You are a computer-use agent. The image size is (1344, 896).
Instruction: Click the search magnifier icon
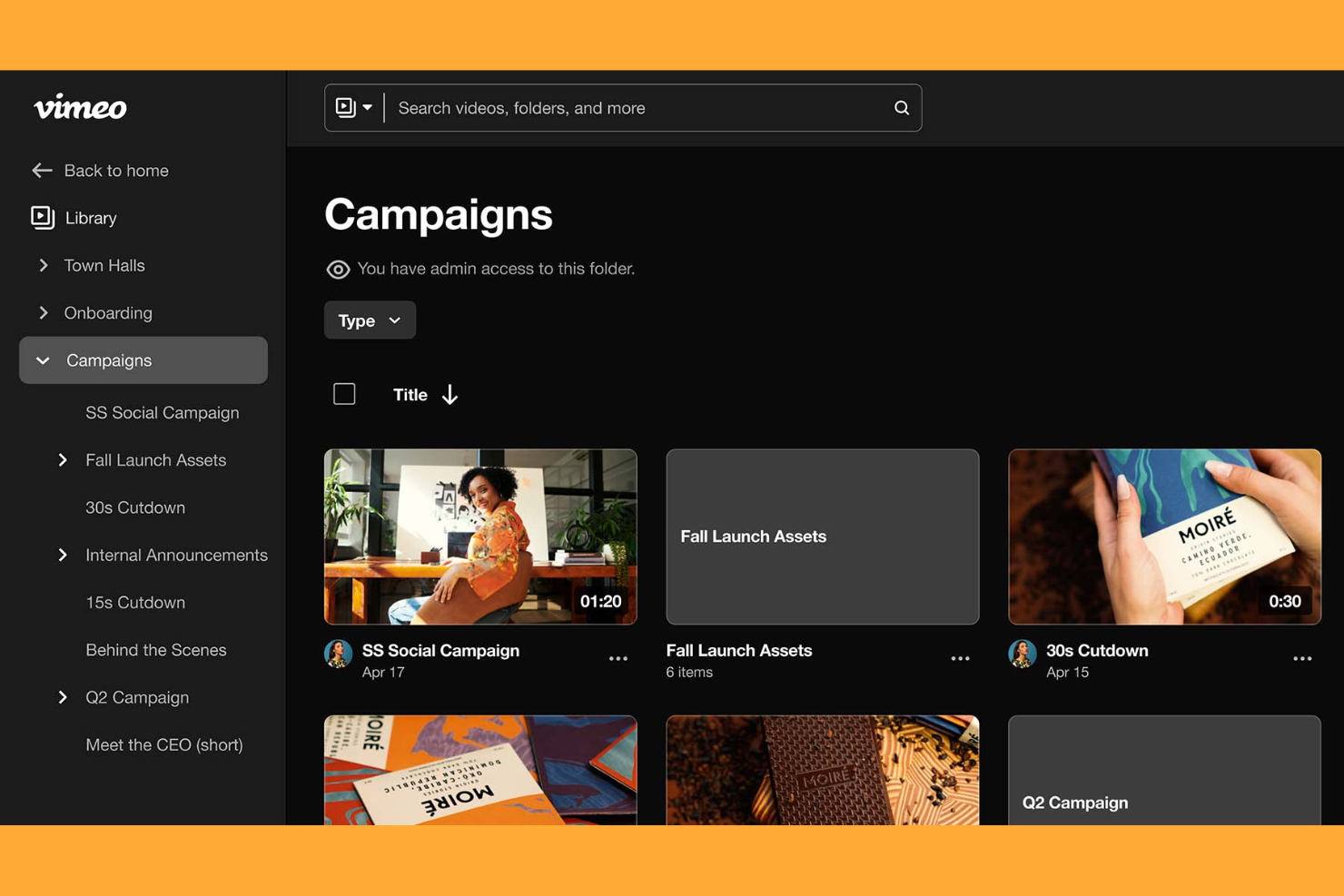pos(901,107)
